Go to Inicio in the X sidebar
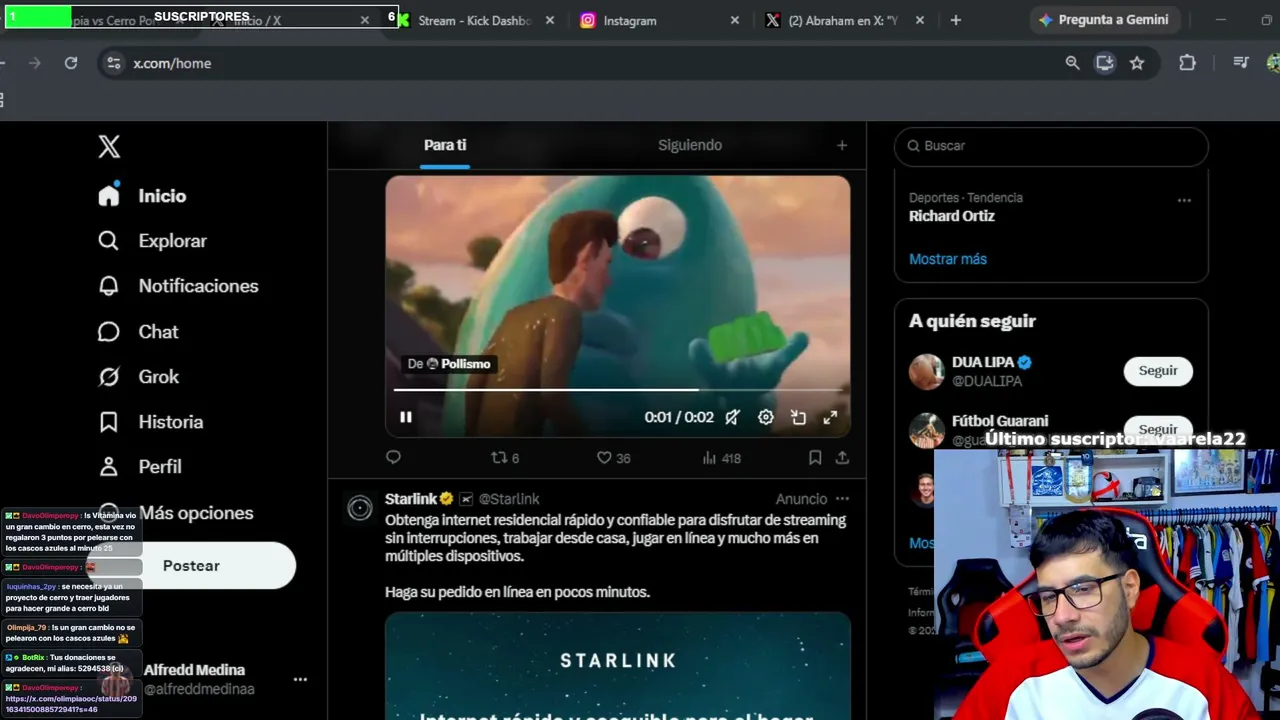This screenshot has width=1280, height=720. pyautogui.click(x=143, y=196)
